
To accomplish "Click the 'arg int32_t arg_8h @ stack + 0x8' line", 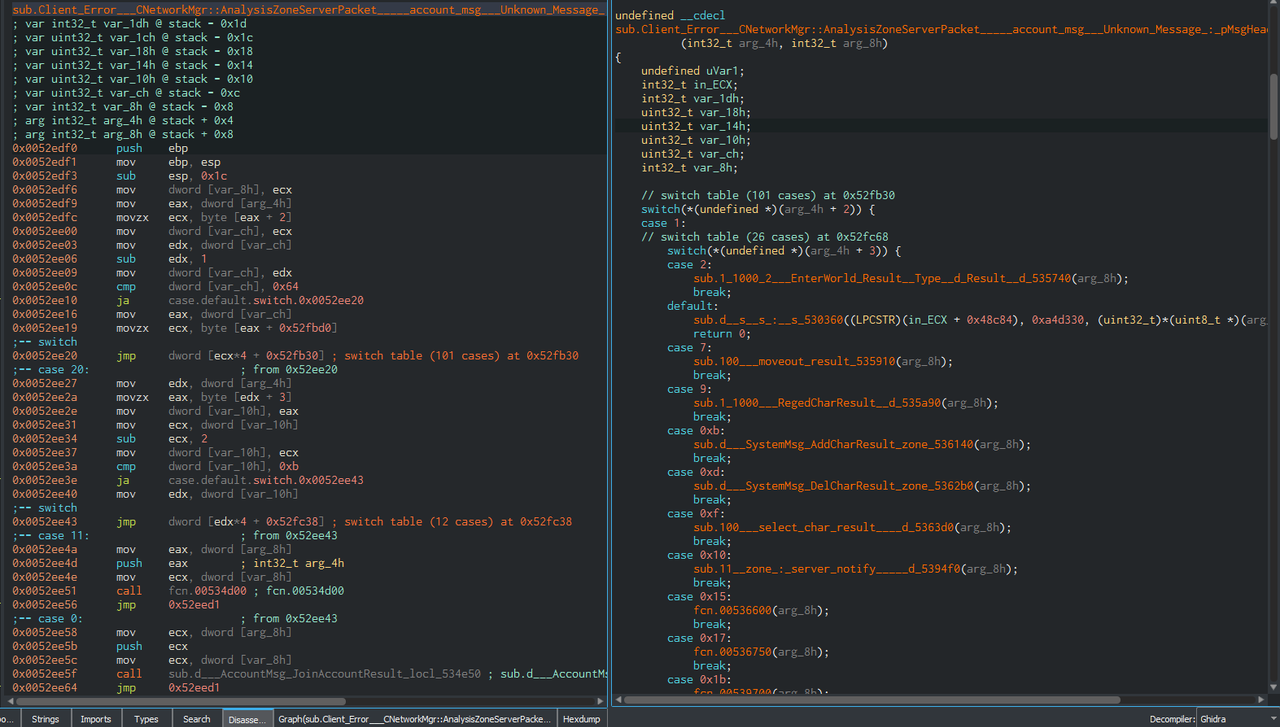I will (x=124, y=134).
